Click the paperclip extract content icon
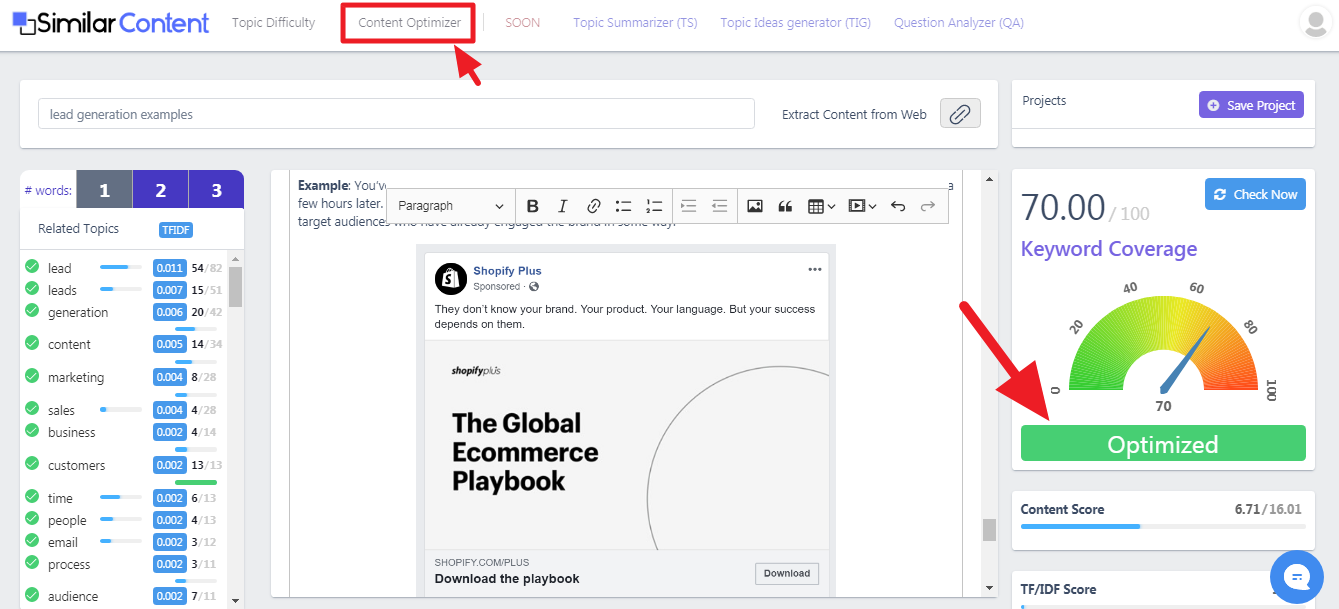 point(960,114)
